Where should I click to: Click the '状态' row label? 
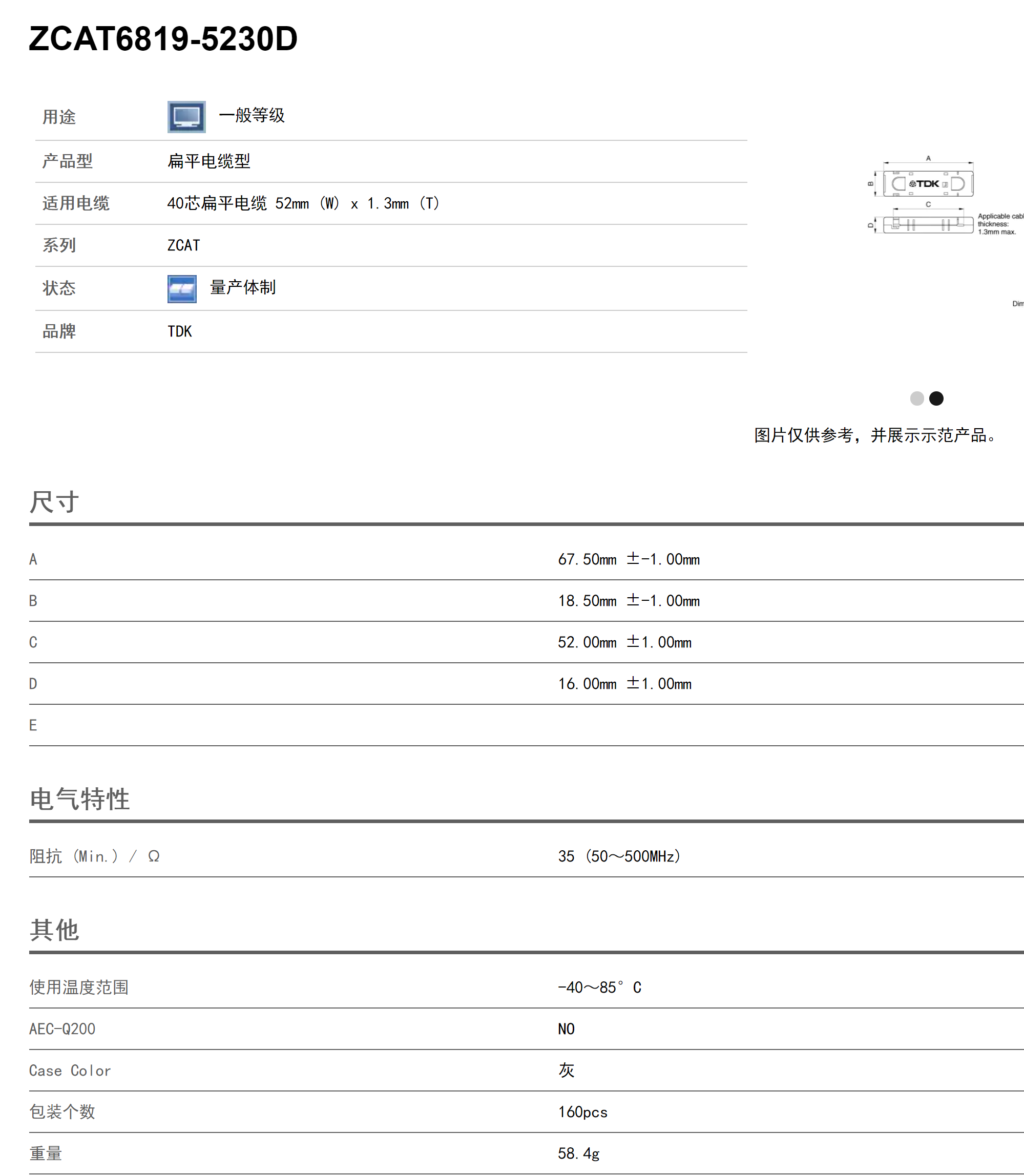(x=59, y=288)
